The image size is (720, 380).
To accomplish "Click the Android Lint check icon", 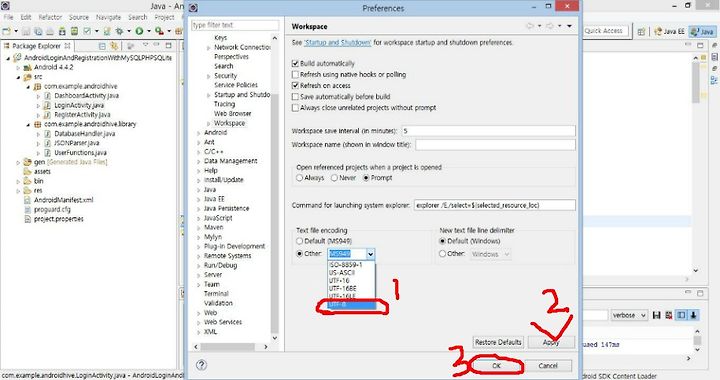I will [x=87, y=31].
